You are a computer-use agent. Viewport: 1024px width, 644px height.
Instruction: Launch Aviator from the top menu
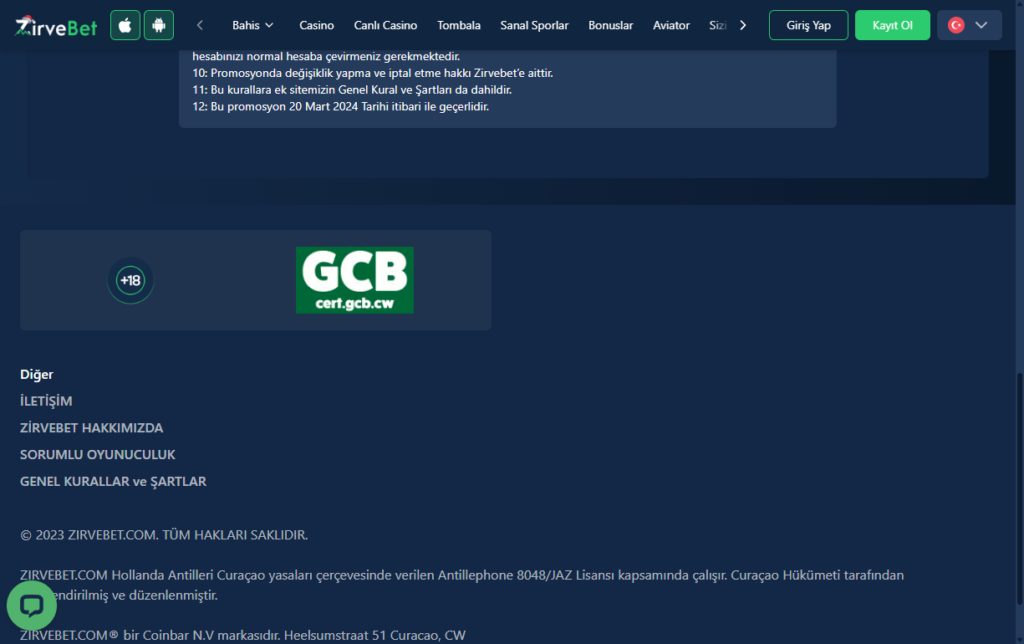coord(671,25)
